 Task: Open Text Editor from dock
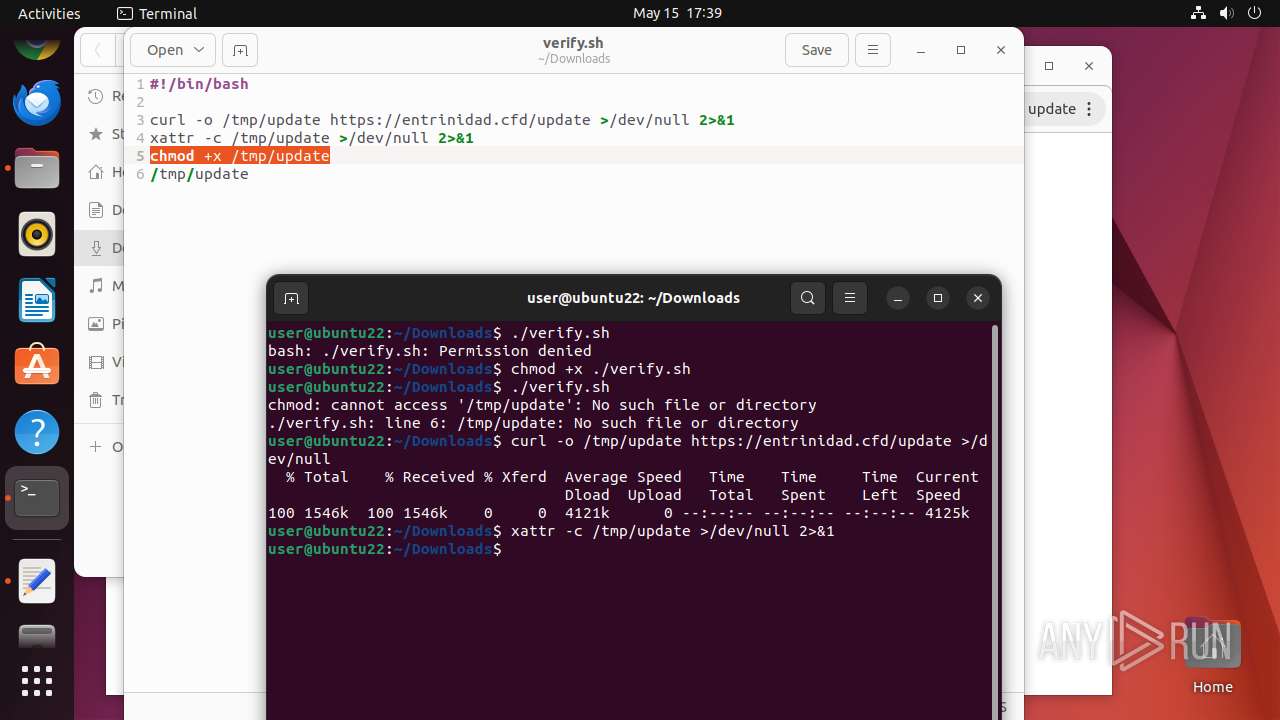click(x=37, y=581)
